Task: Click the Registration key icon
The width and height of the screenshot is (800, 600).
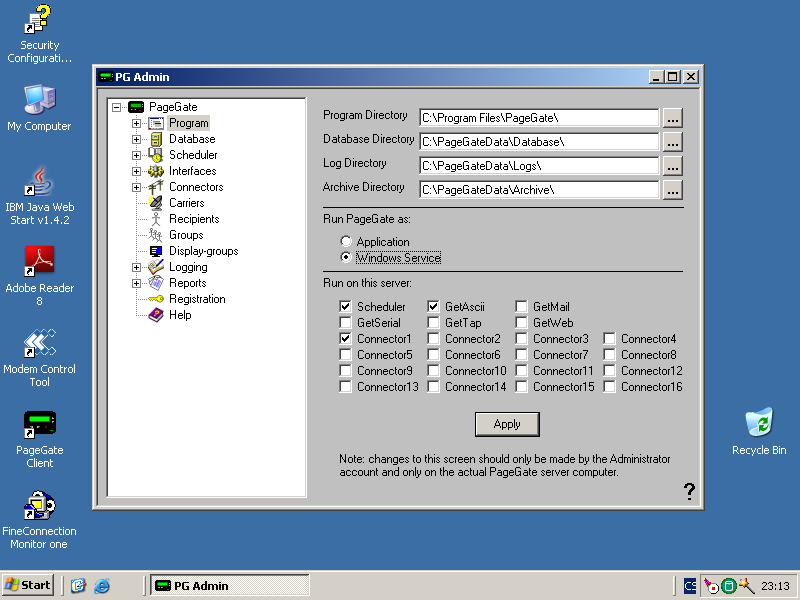Action: pos(156,299)
